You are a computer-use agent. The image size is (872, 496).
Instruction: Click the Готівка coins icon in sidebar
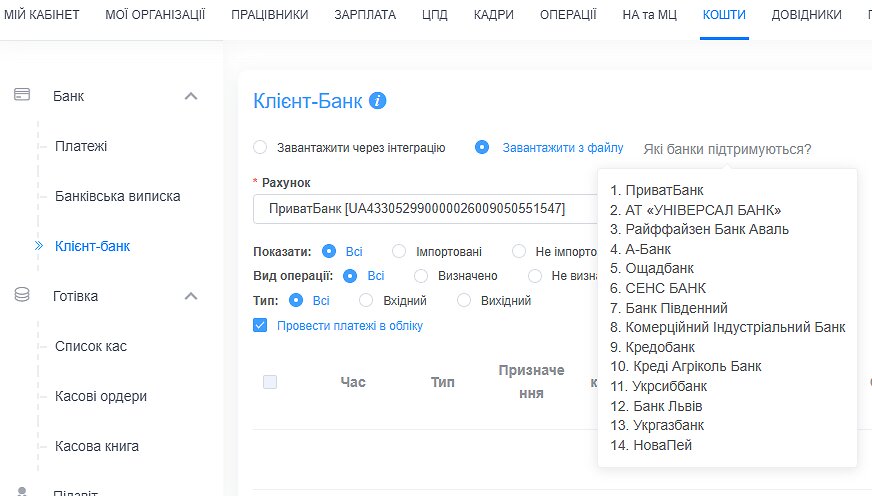(x=22, y=295)
